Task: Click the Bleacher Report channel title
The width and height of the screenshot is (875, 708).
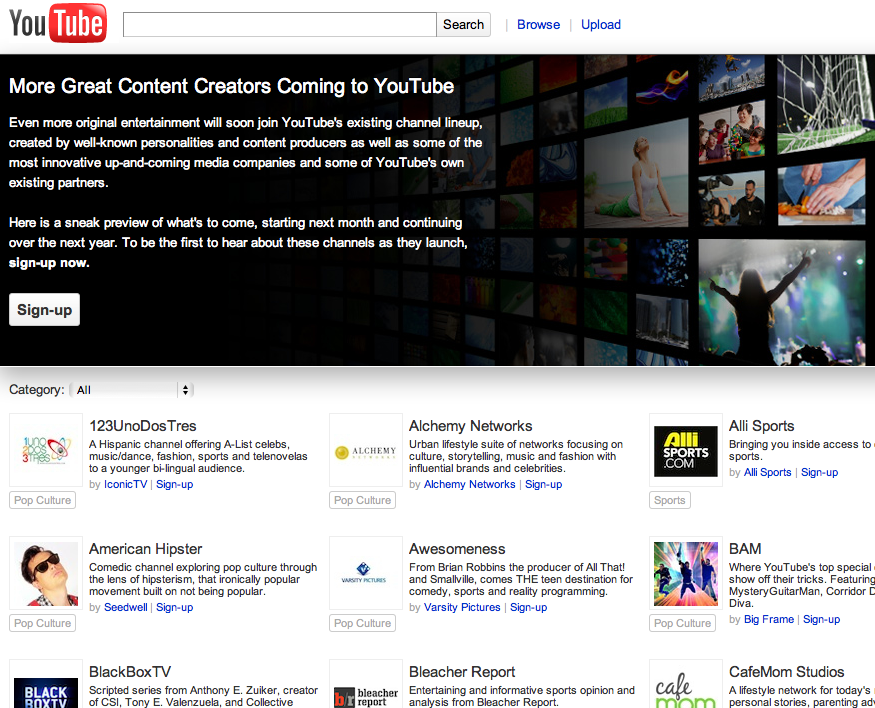Action: [462, 672]
